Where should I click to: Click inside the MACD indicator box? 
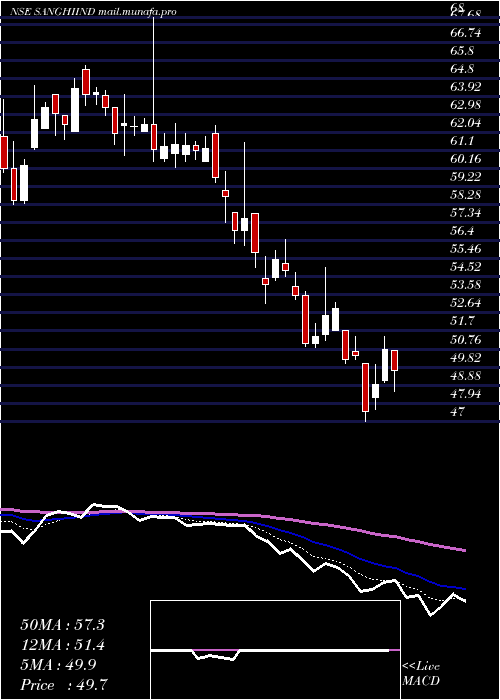[275, 650]
